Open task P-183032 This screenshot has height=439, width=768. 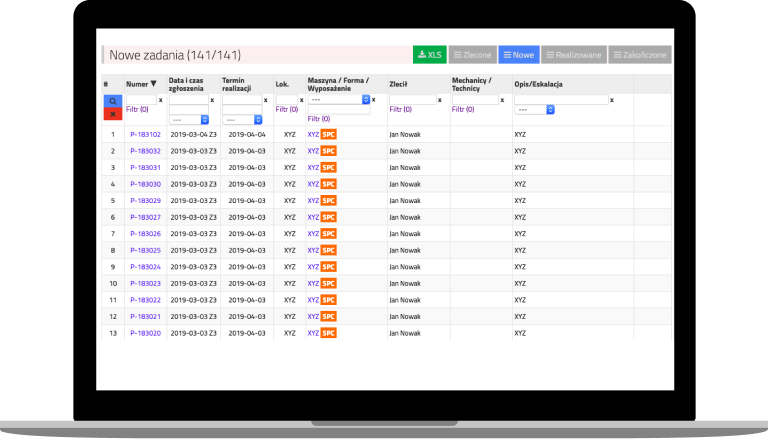145,151
